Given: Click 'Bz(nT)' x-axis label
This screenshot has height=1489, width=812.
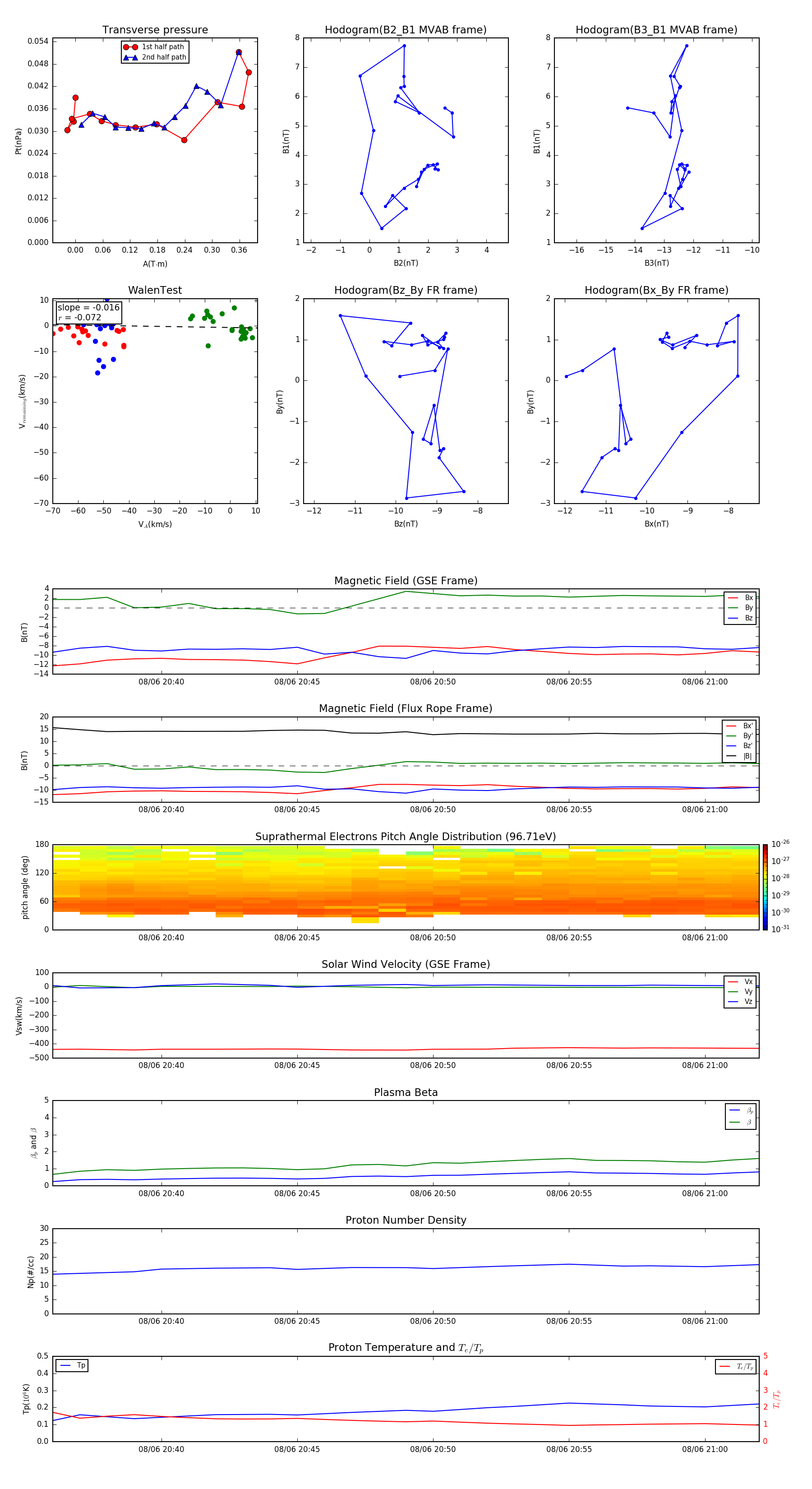Looking at the screenshot, I should [406, 524].
